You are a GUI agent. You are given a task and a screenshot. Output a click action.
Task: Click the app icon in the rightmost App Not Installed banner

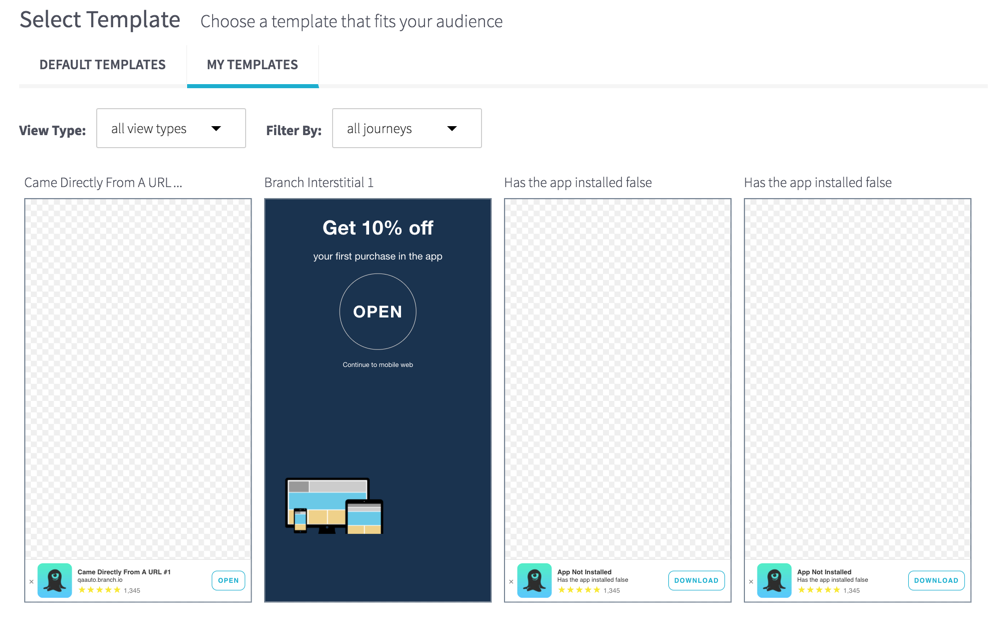coord(774,580)
